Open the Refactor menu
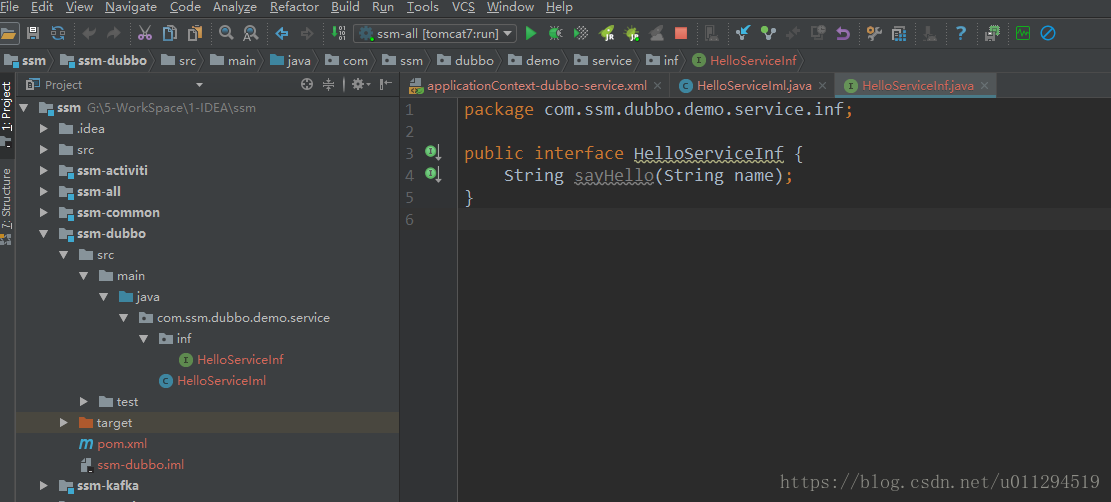The width and height of the screenshot is (1111, 502). pos(293,7)
